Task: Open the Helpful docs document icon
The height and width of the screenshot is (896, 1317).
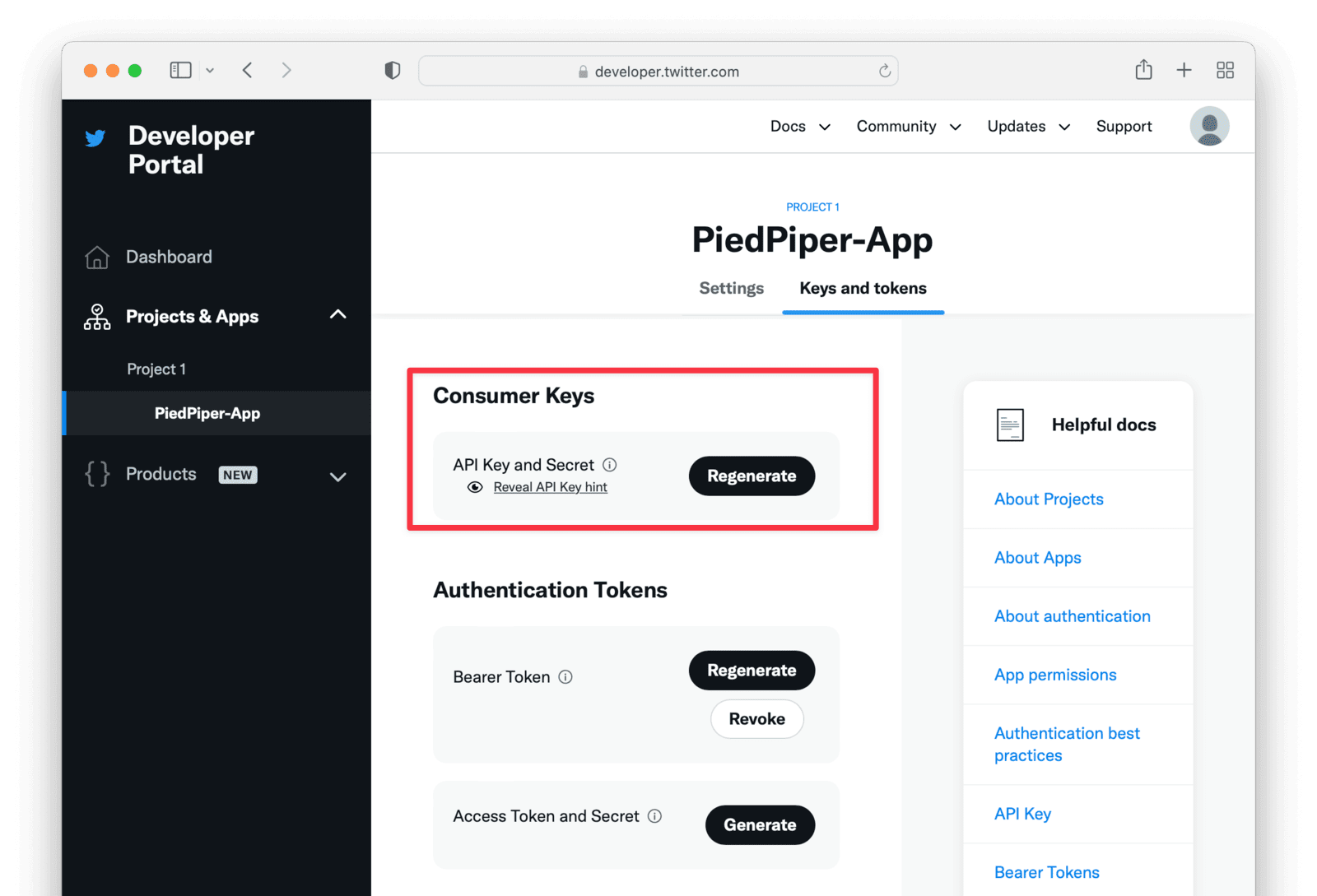Action: (x=1010, y=425)
